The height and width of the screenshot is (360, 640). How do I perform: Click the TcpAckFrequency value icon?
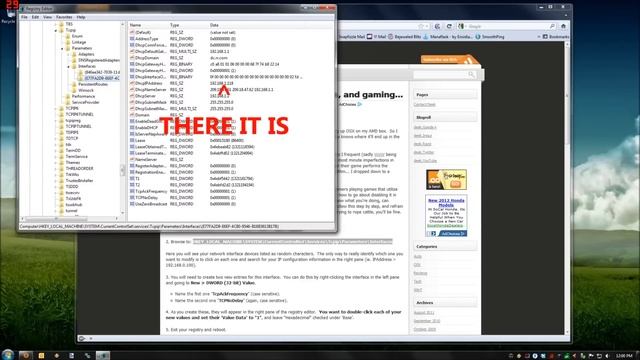click(132, 191)
